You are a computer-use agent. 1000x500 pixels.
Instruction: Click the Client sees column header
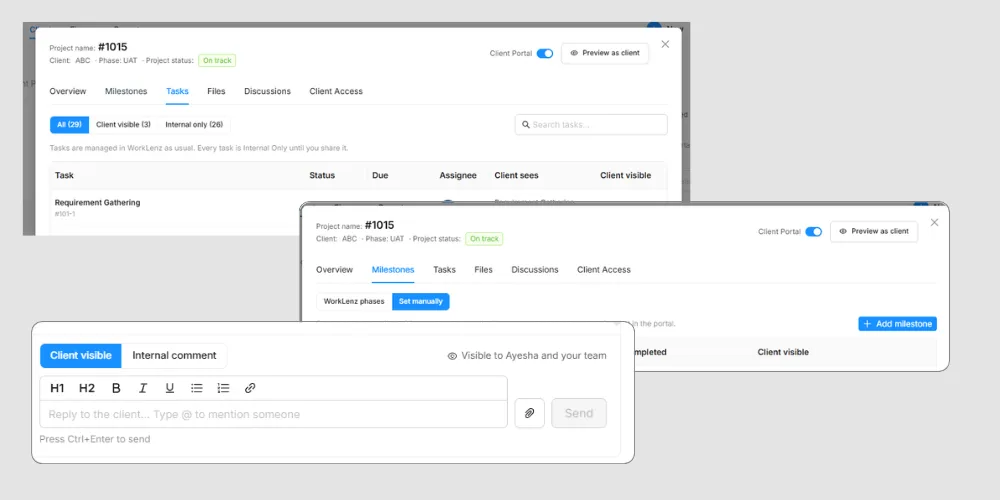click(517, 175)
